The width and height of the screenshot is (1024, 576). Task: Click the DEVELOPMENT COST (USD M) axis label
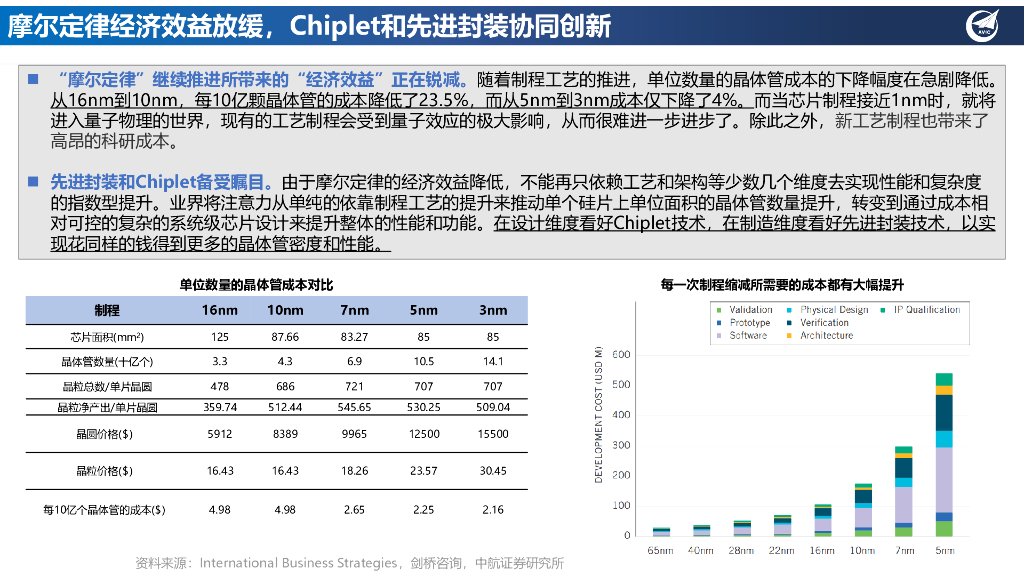click(x=598, y=414)
